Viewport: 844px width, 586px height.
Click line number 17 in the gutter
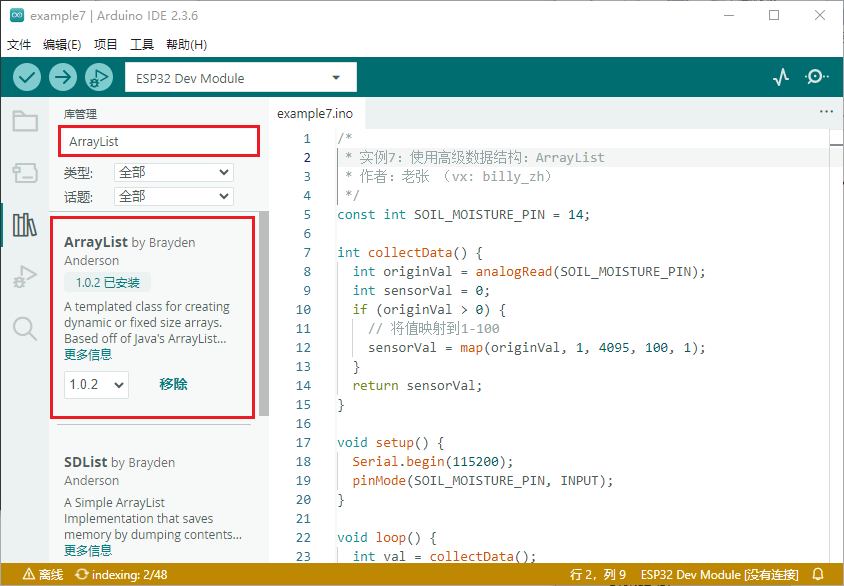click(303, 442)
